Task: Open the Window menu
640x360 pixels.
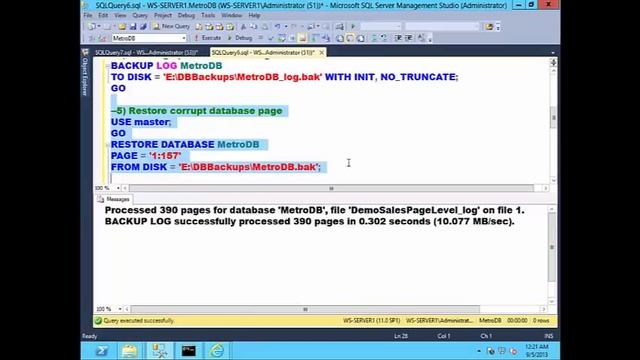Action: 231,15
